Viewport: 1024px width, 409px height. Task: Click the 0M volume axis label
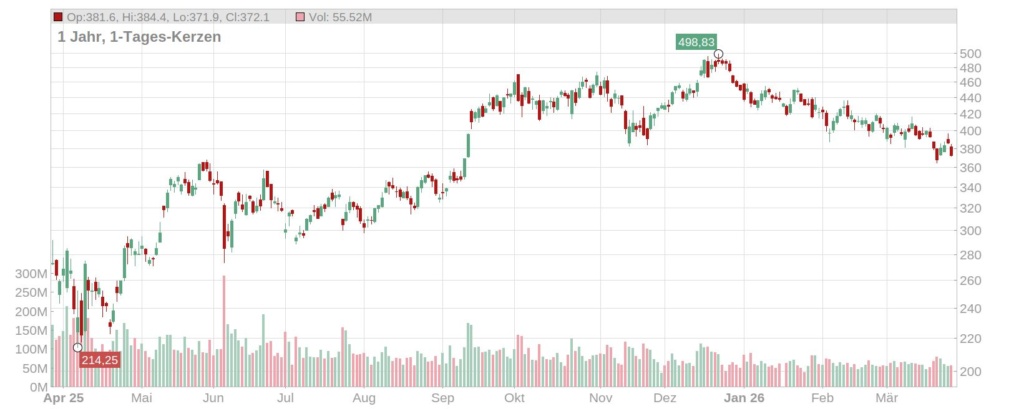pos(39,386)
